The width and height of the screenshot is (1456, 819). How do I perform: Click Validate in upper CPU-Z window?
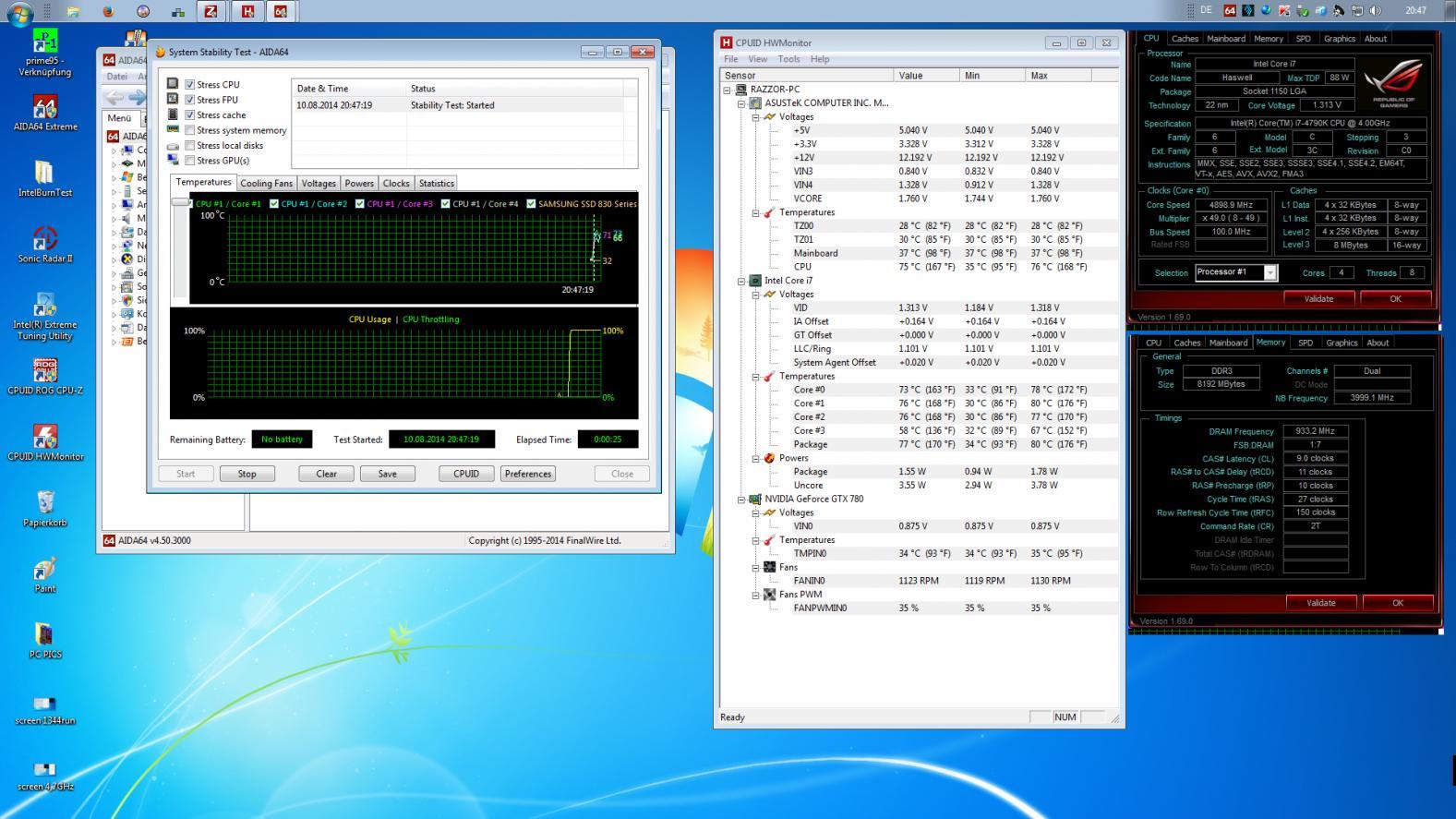click(1318, 298)
